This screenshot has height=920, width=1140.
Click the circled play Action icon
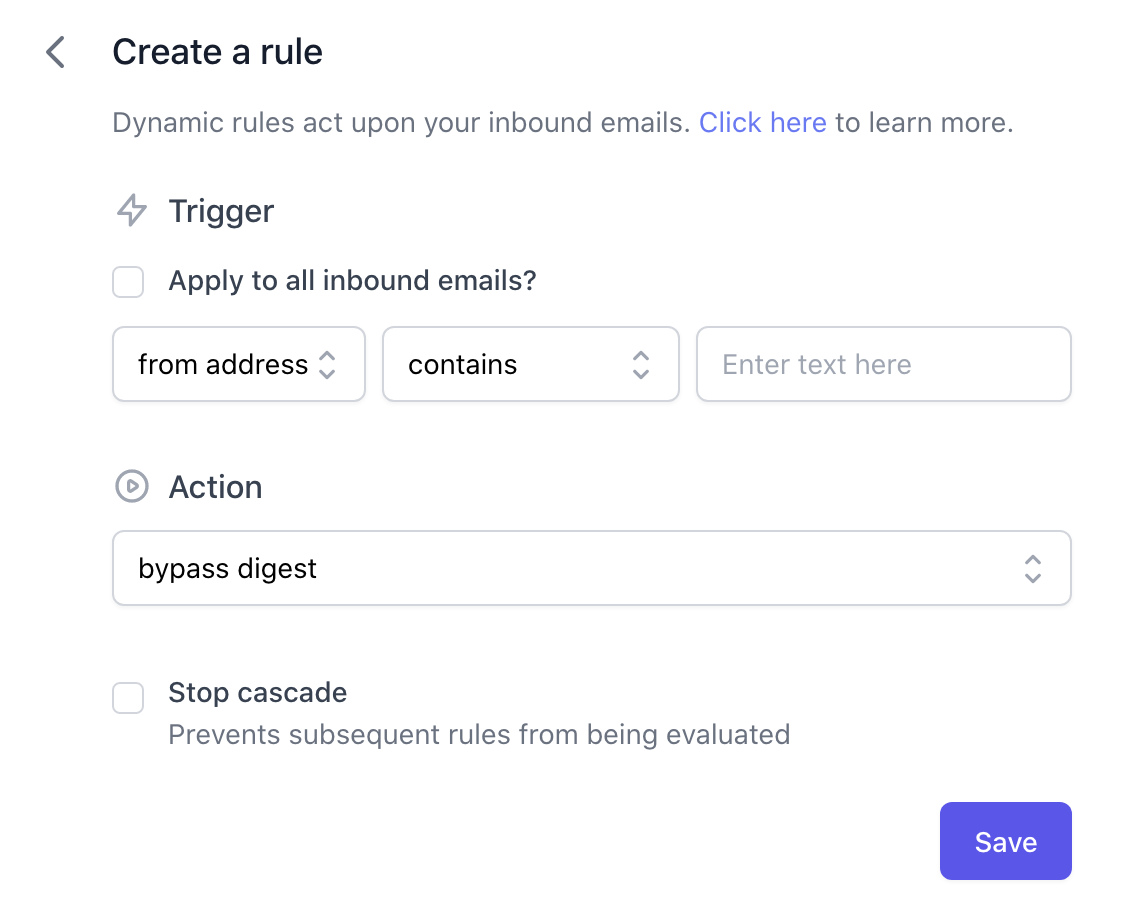[x=132, y=487]
